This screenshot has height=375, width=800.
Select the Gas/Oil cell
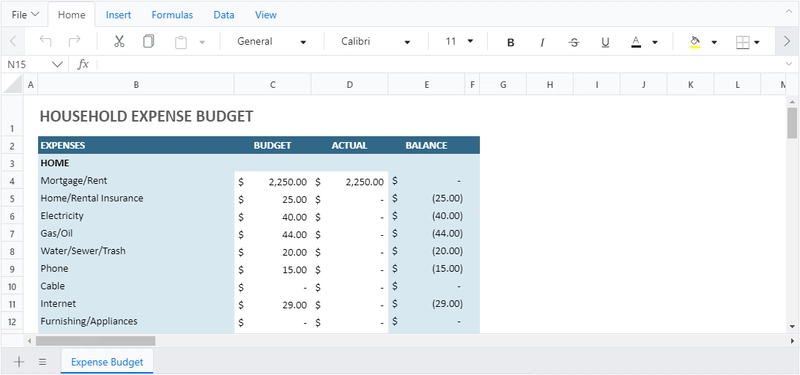point(136,234)
